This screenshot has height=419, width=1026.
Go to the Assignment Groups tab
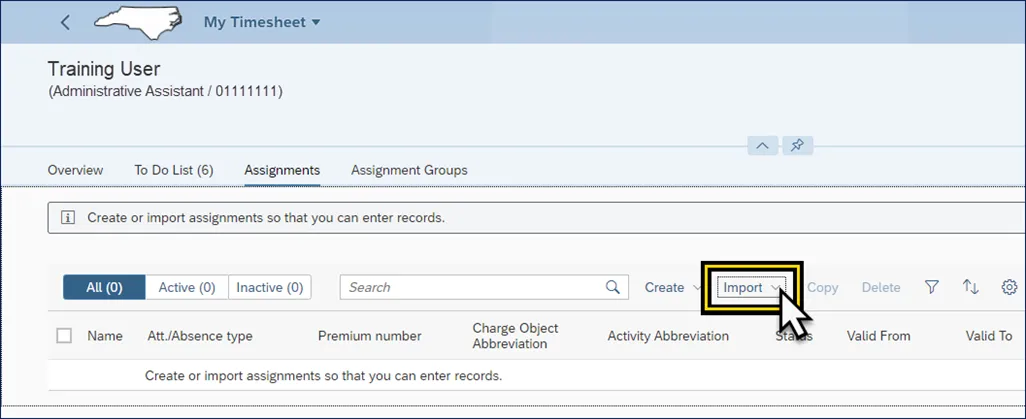point(409,170)
